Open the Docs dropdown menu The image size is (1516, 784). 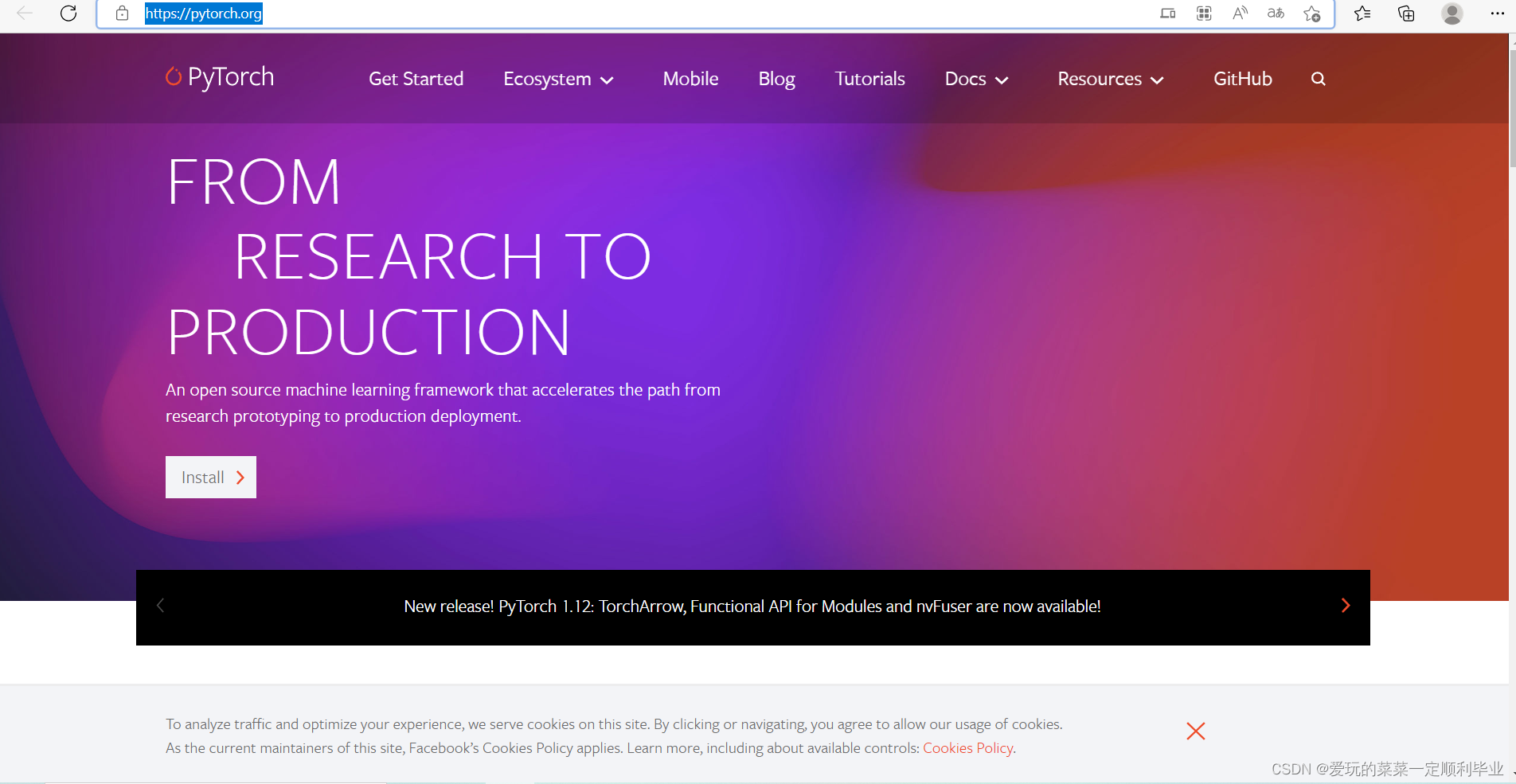[x=975, y=79]
